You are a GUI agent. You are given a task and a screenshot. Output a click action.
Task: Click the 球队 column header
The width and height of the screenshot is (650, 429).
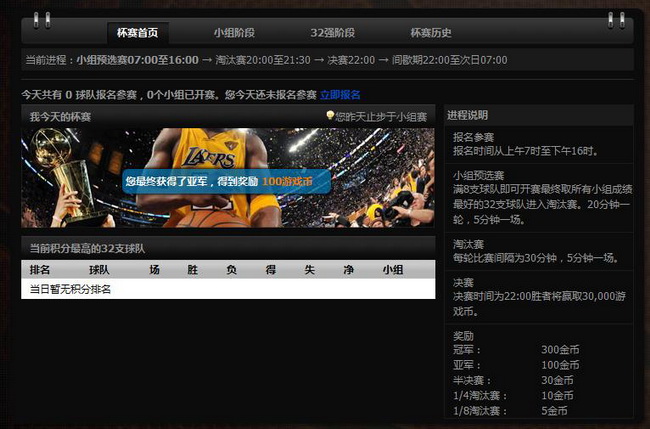[99, 270]
